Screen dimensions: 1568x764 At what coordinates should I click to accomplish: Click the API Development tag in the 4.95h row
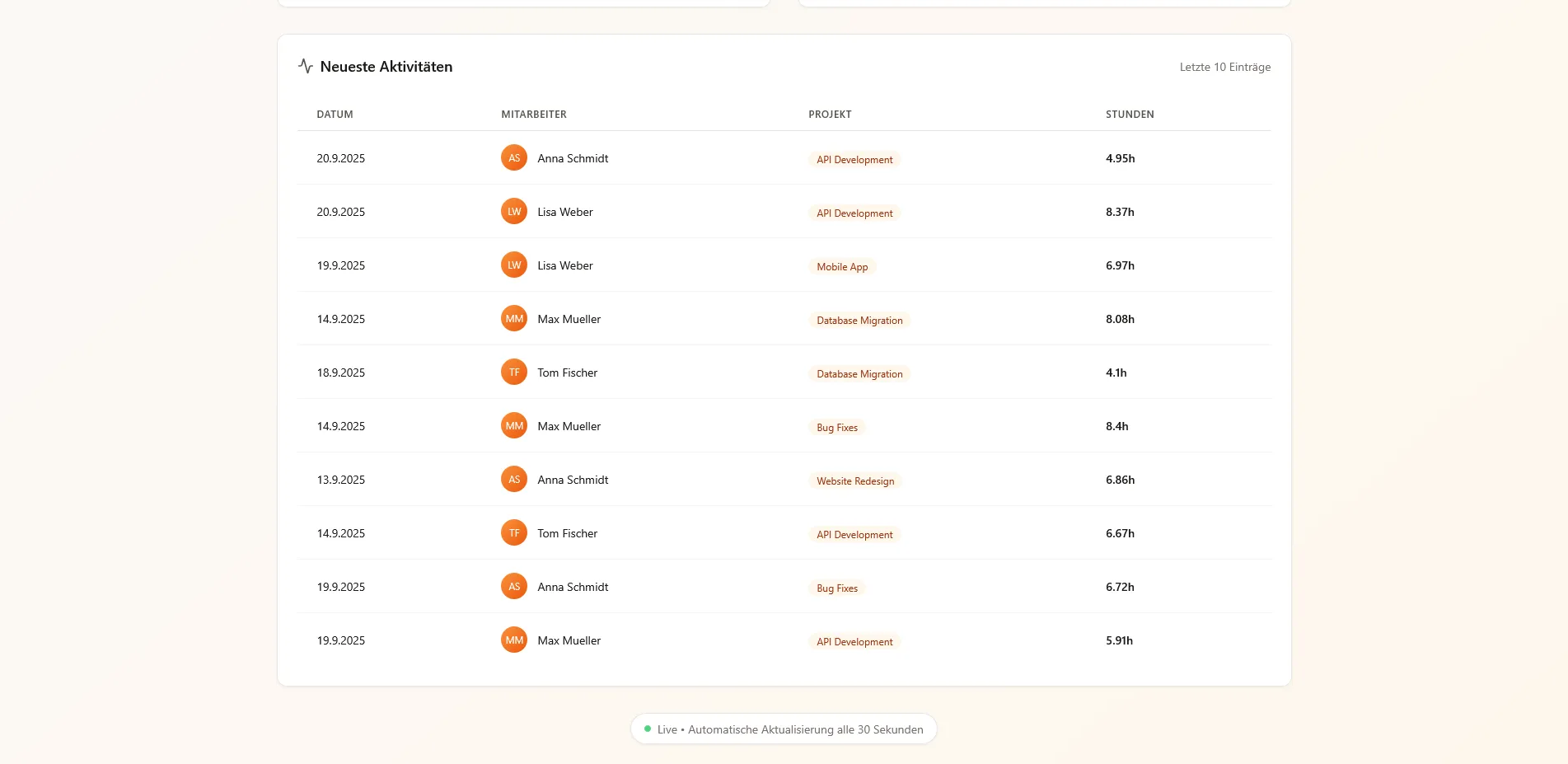coord(854,159)
